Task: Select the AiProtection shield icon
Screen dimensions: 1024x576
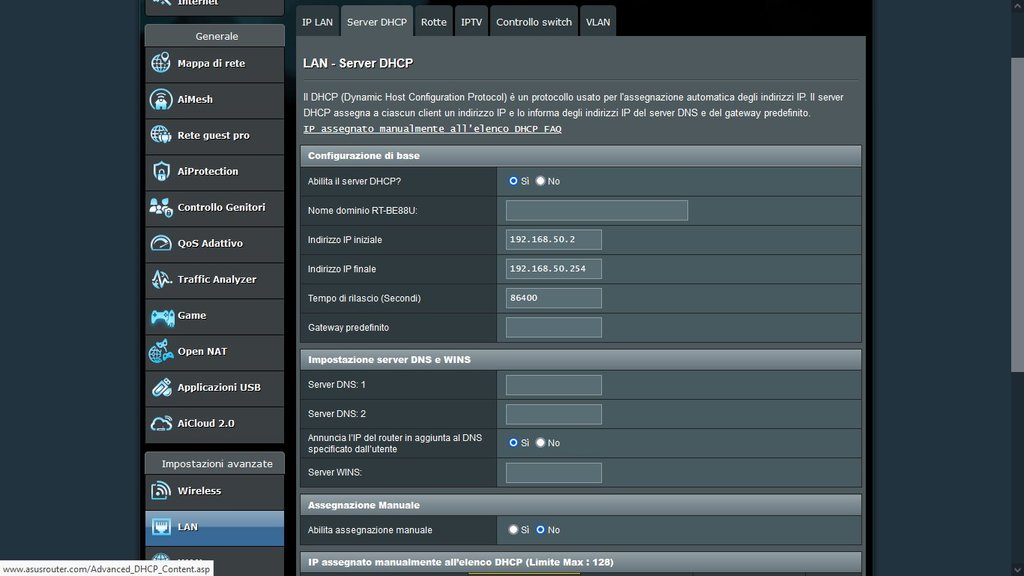Action: point(161,172)
